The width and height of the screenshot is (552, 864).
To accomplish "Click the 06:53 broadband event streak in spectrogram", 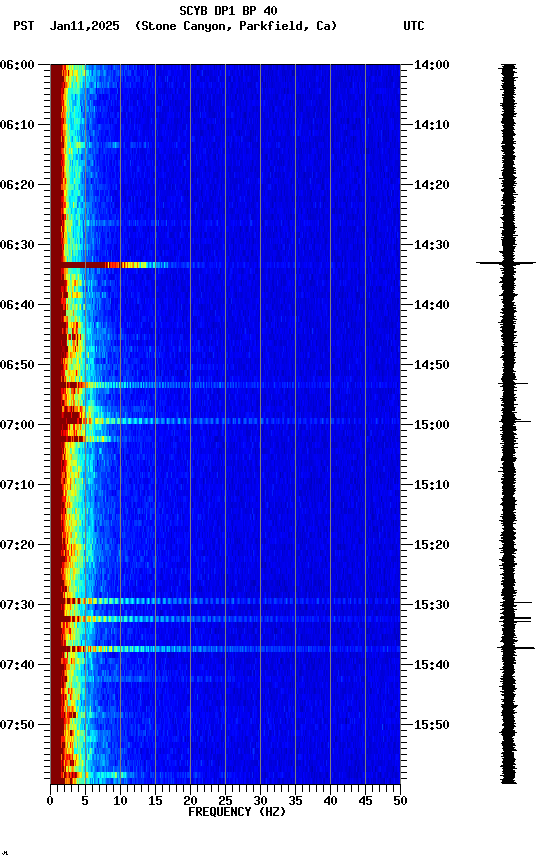I will tap(225, 385).
